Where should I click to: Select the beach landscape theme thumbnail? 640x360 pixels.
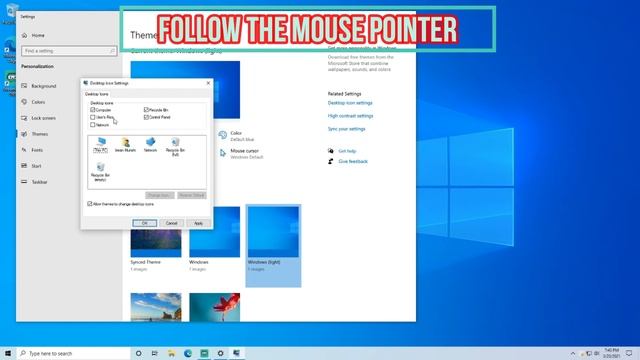156,307
